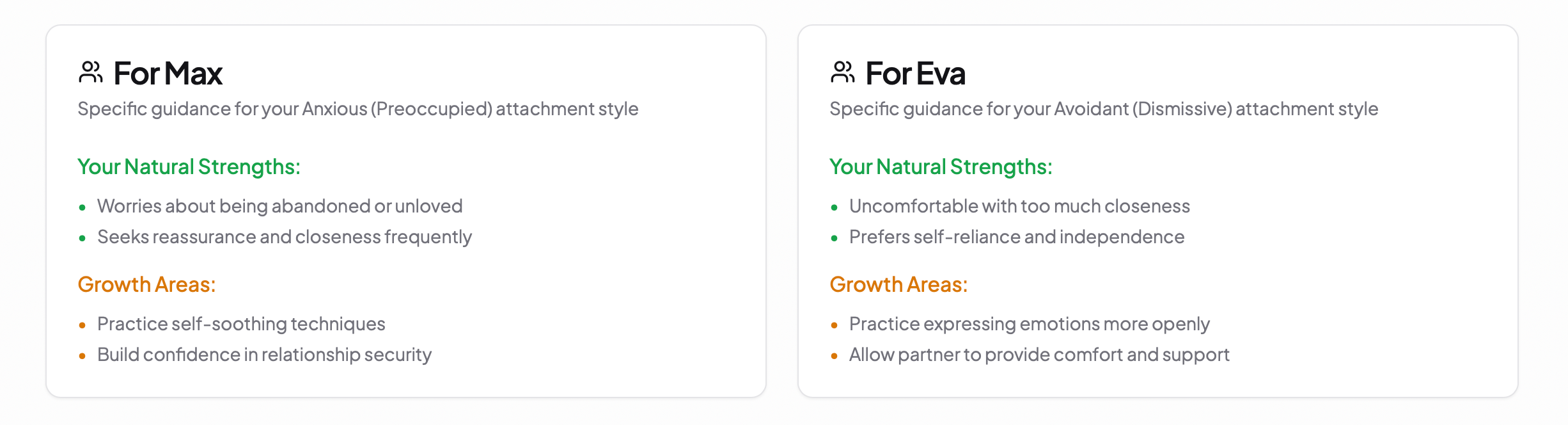This screenshot has width=1568, height=425.
Task: Select 'Uncomfortable with too much closeness' item
Action: 1019,206
